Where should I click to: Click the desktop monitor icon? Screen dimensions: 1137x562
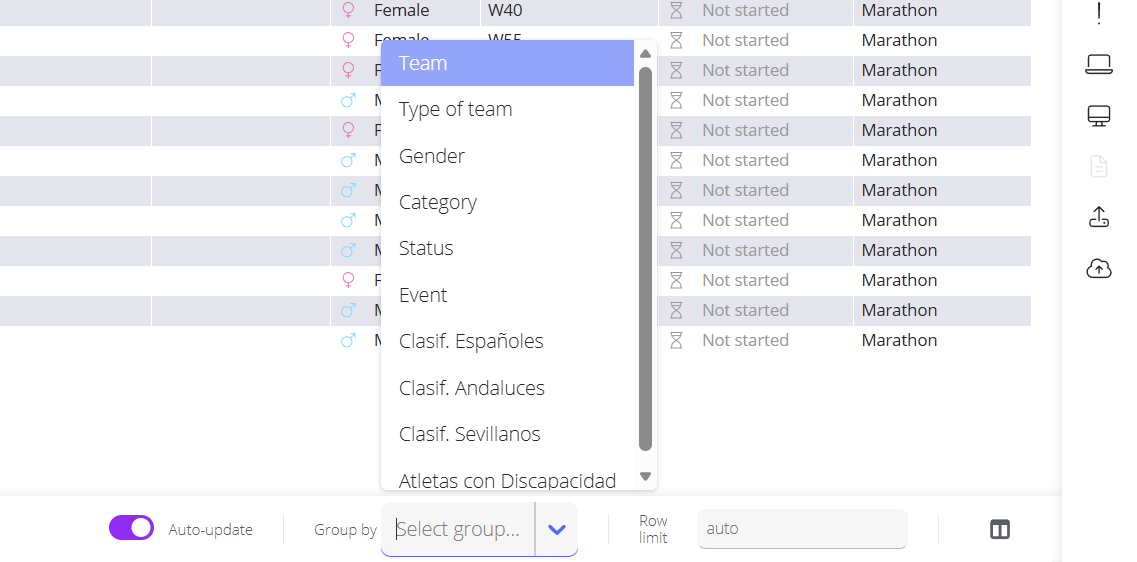(1099, 116)
